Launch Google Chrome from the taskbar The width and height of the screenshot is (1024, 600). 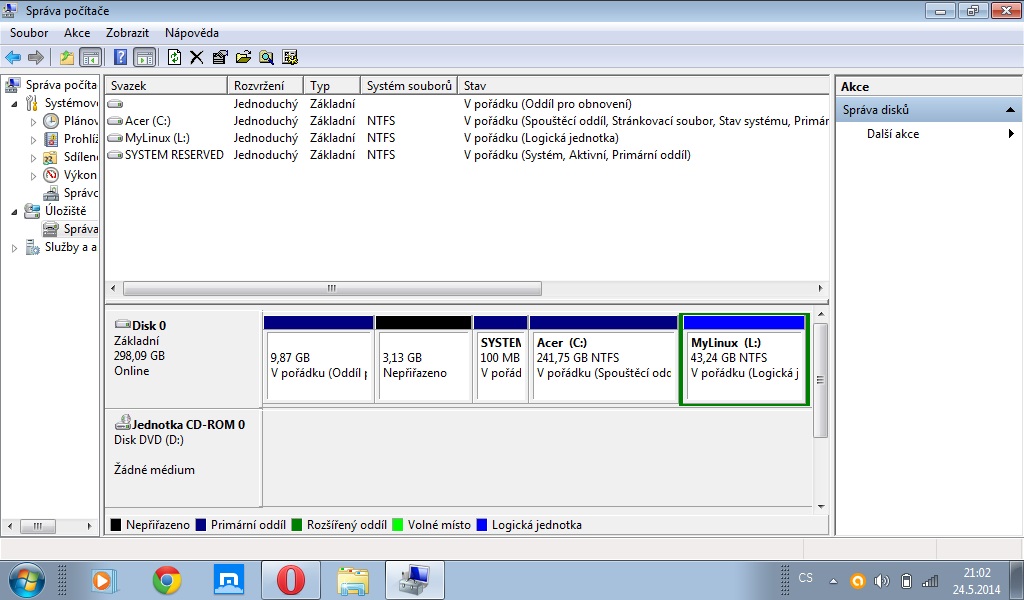coord(166,579)
